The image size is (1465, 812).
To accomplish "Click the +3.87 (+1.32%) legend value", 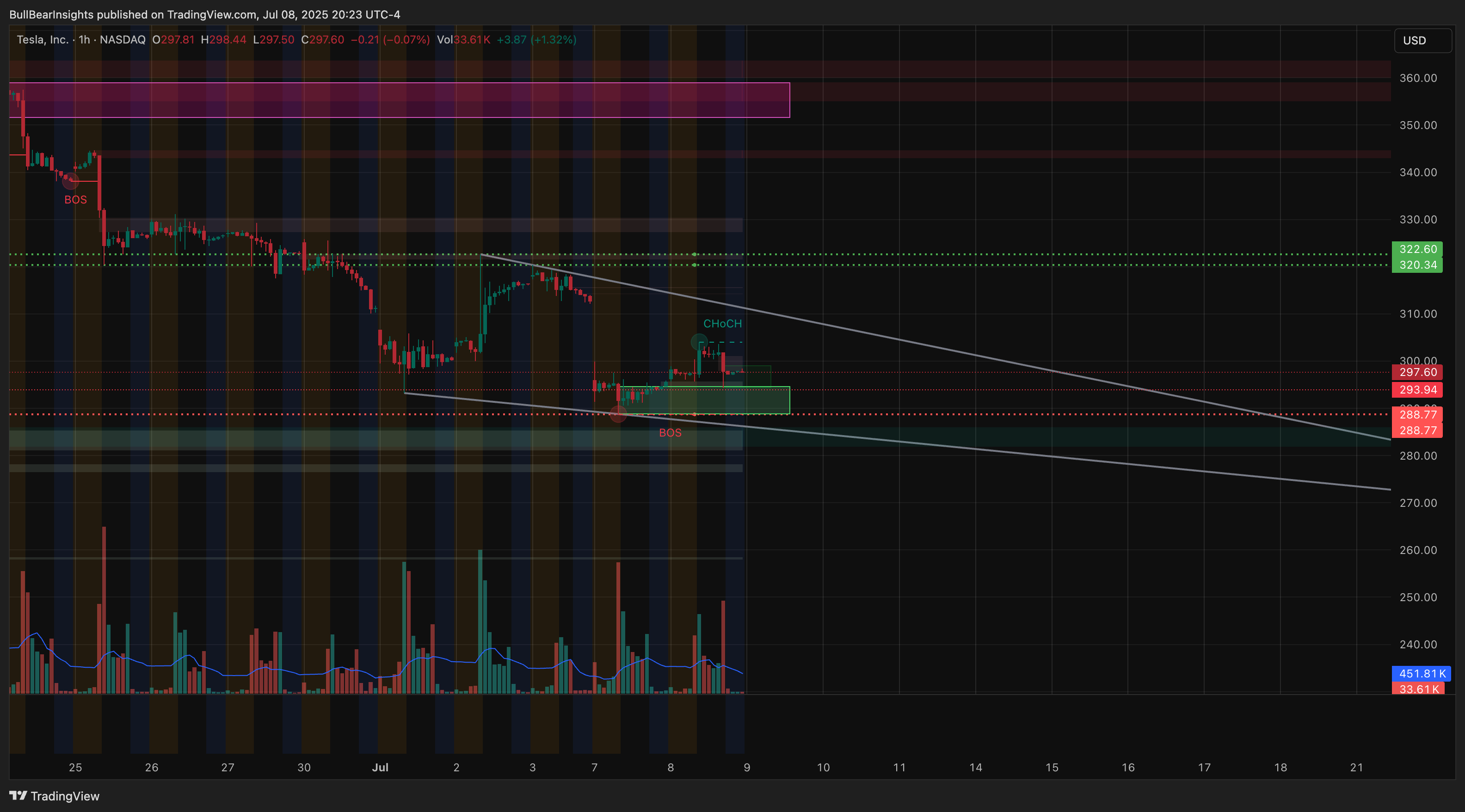I will pyautogui.click(x=536, y=40).
